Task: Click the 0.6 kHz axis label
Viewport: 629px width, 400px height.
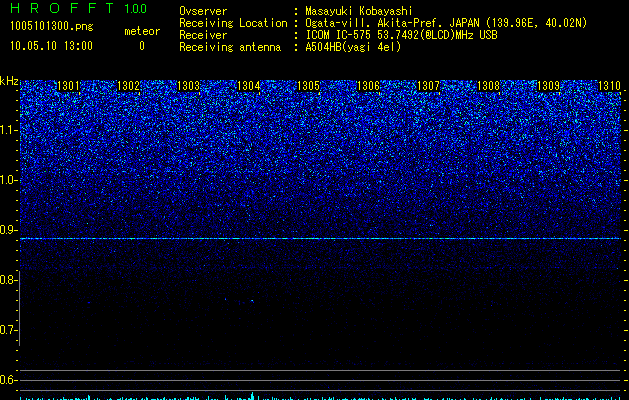Action: [8, 380]
